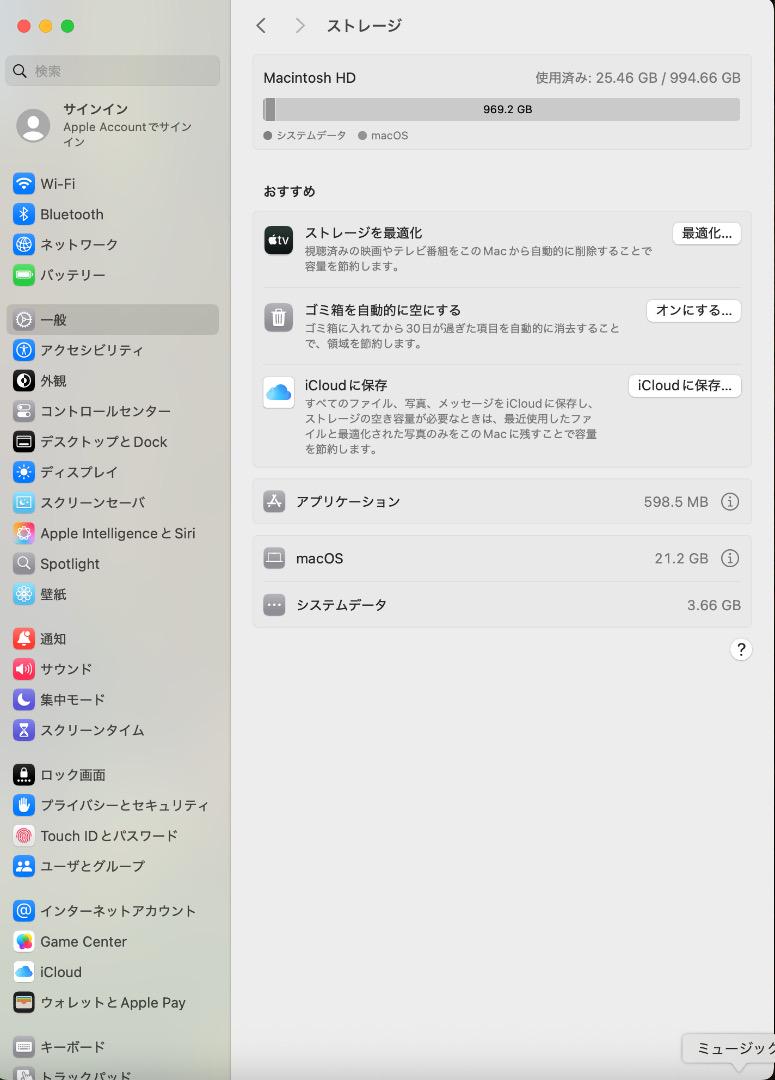
Task: Select ネットワーク globe icon
Action: pyautogui.click(x=23, y=245)
